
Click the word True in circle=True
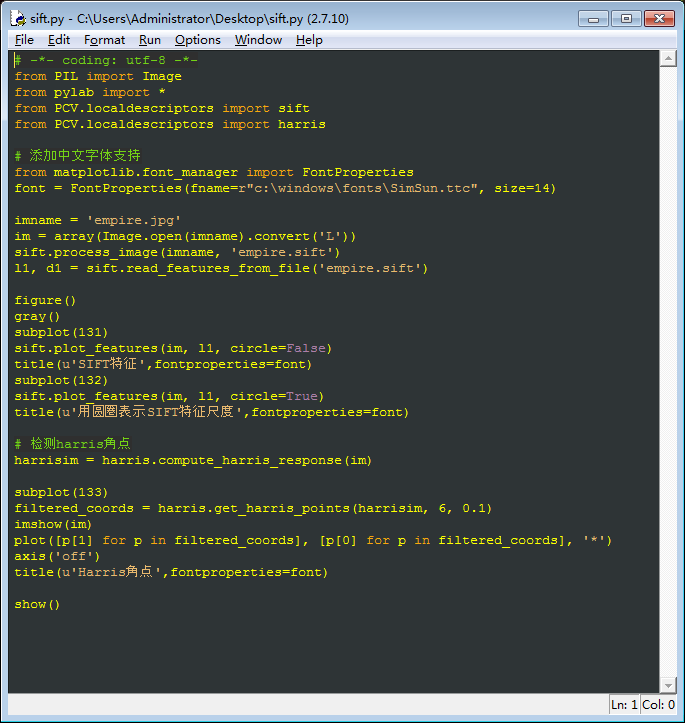pyautogui.click(x=302, y=396)
